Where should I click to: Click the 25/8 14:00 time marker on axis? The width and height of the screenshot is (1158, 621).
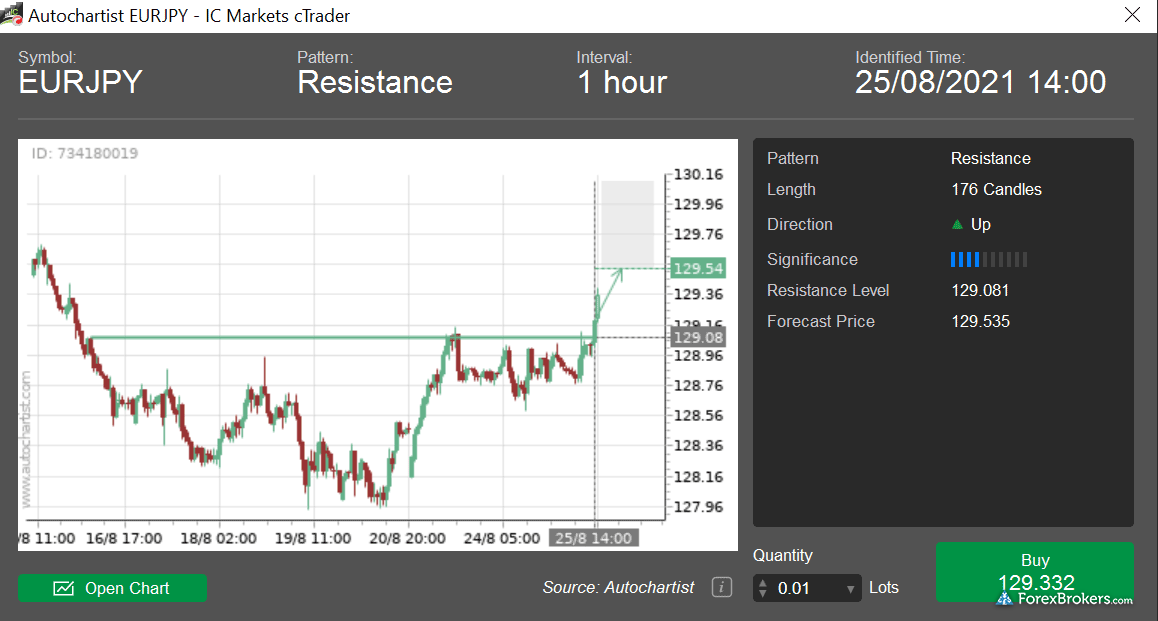point(593,538)
